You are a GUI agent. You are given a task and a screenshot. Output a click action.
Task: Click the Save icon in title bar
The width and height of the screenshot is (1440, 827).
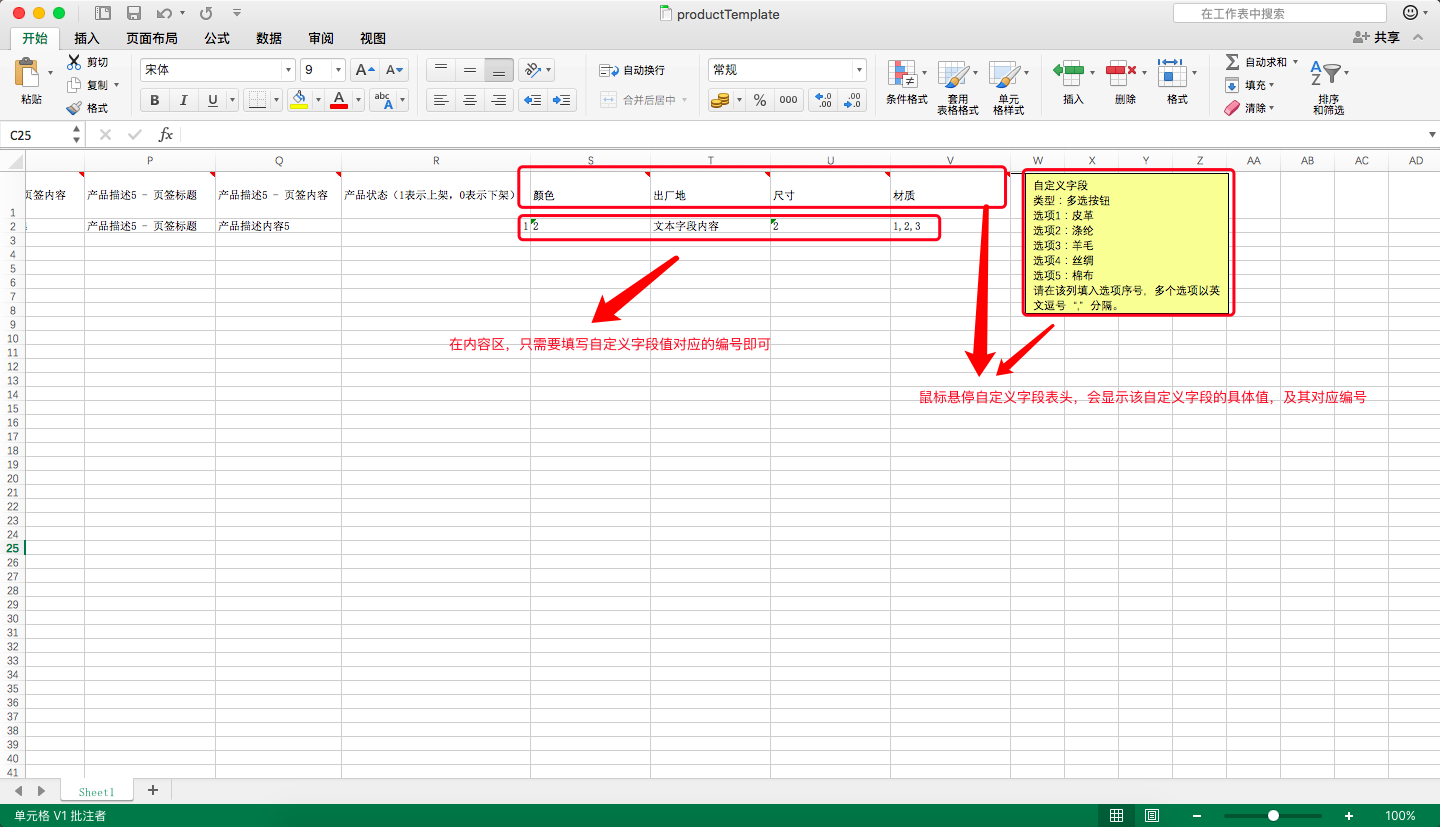pyautogui.click(x=134, y=13)
